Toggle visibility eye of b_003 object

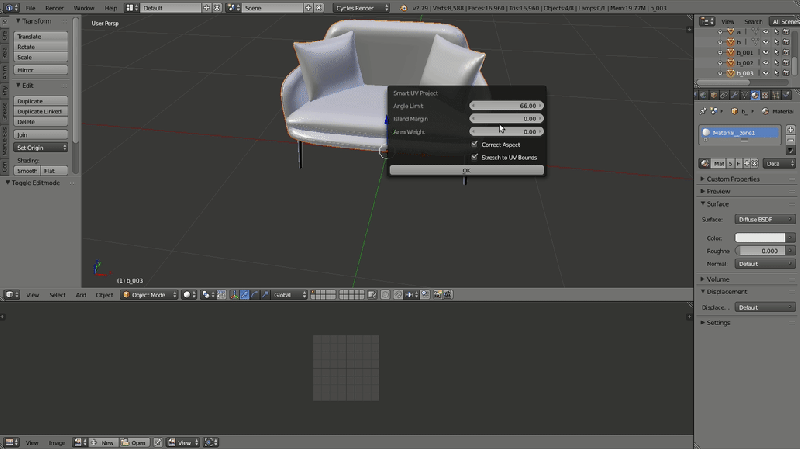(x=766, y=73)
